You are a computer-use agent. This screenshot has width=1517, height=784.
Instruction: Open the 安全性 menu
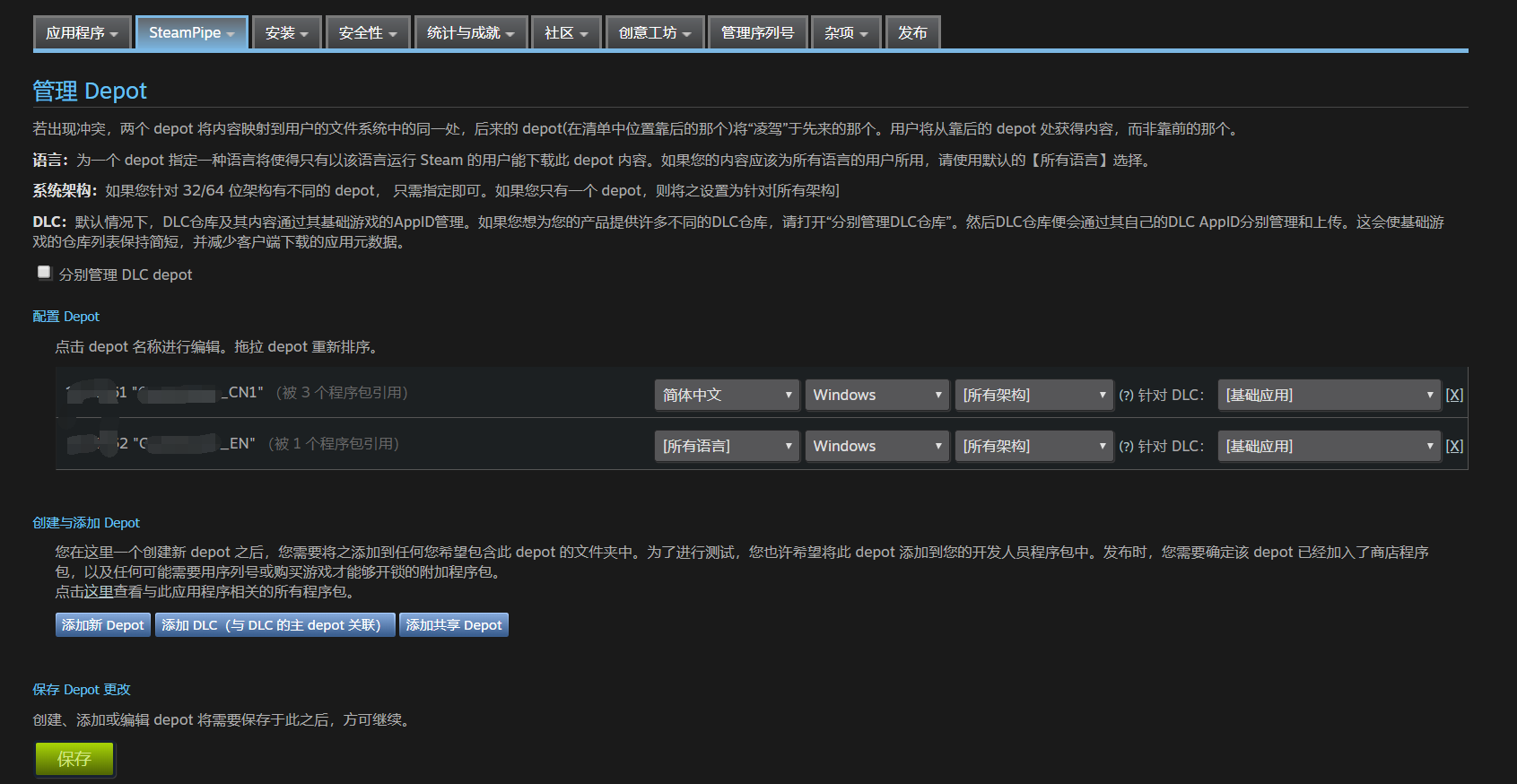coord(368,33)
